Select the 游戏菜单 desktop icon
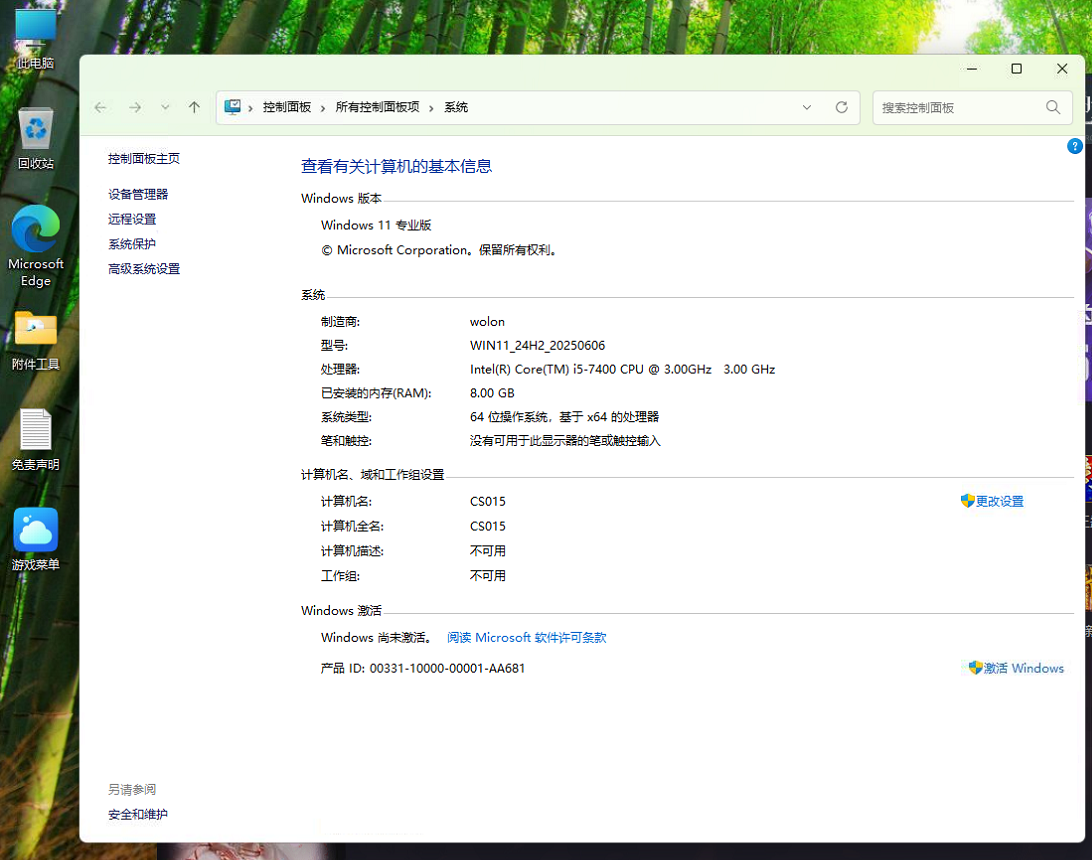Screen dimensions: 1092x860 pos(36,539)
